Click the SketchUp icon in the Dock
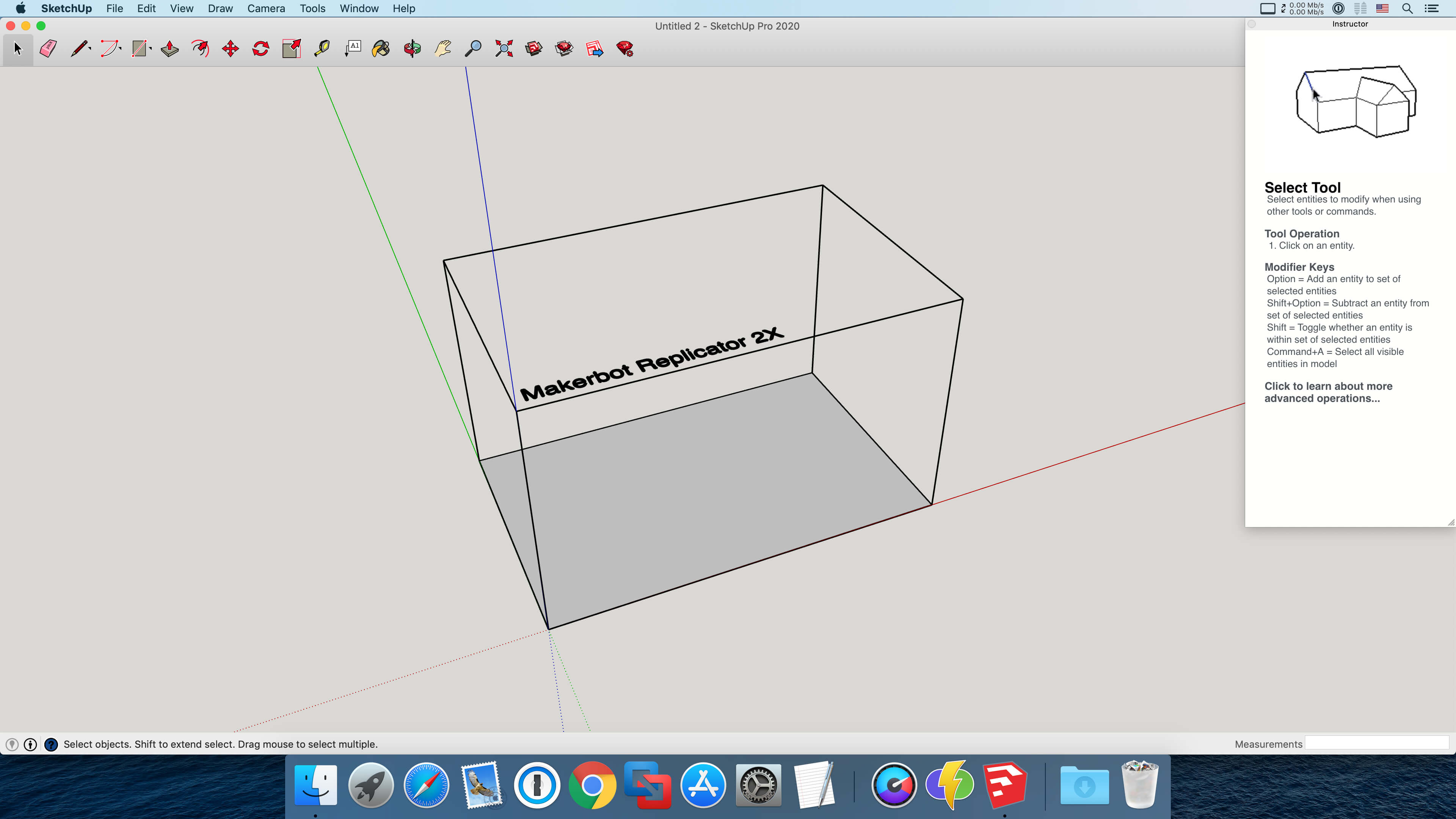 coord(1005,785)
